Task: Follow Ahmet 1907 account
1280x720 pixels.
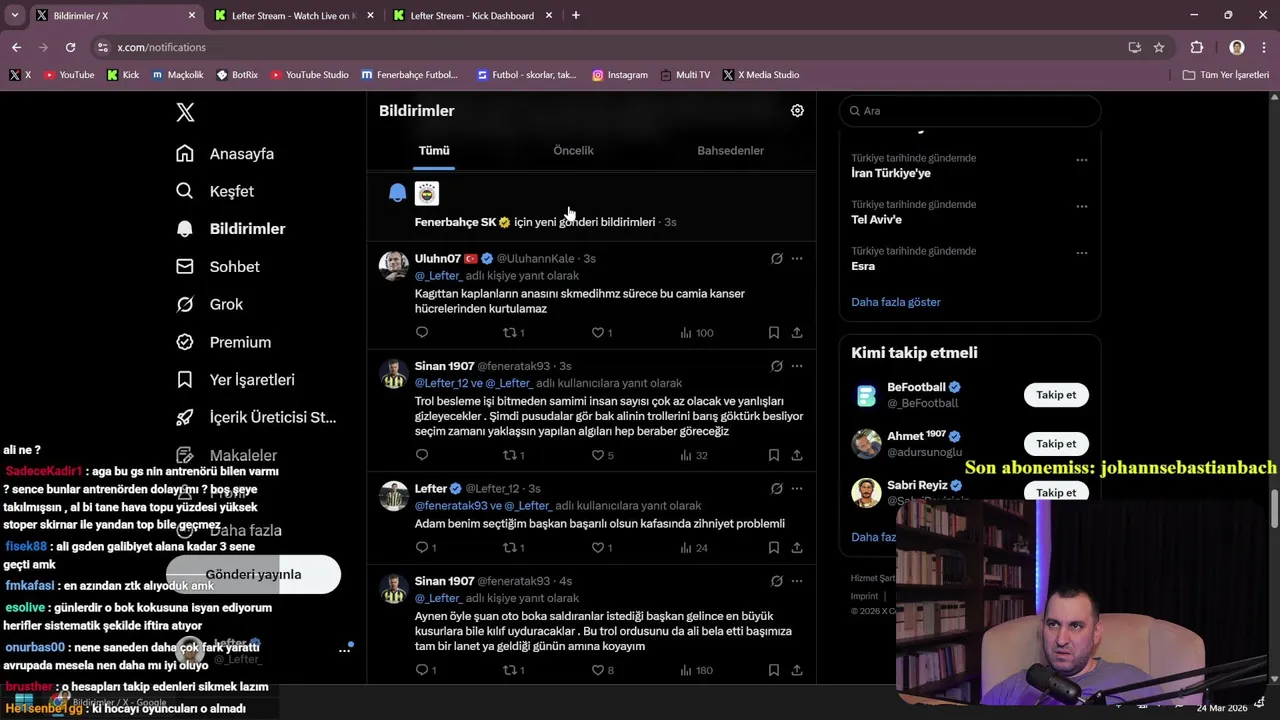Action: [x=1056, y=444]
